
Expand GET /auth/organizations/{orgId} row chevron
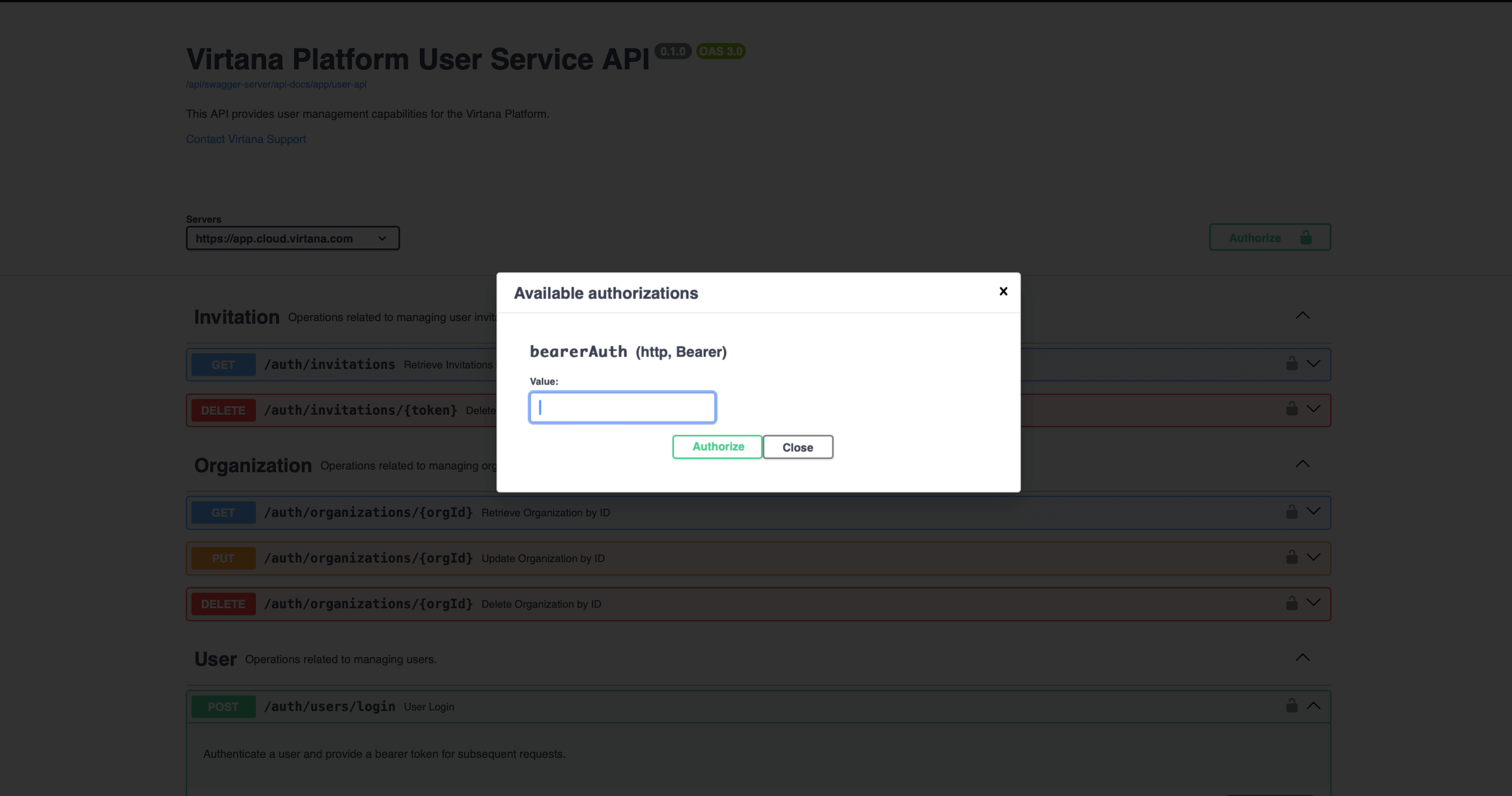[1314, 511]
